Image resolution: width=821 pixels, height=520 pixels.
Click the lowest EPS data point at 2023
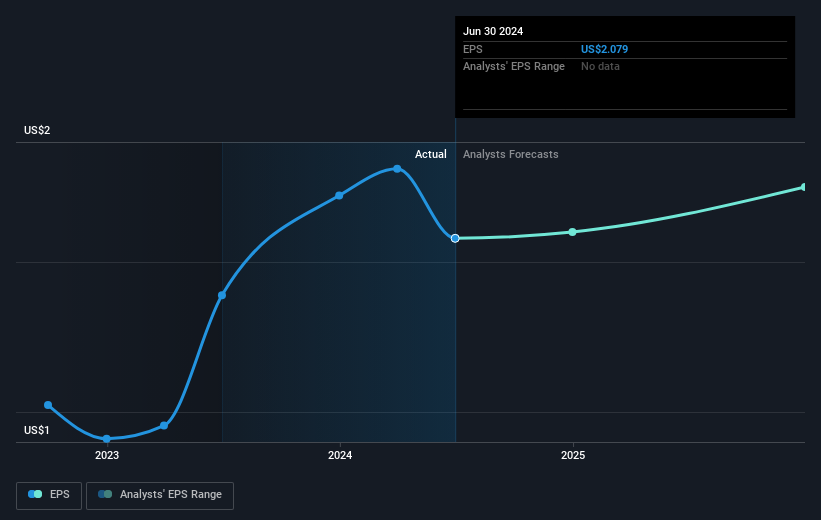click(106, 439)
